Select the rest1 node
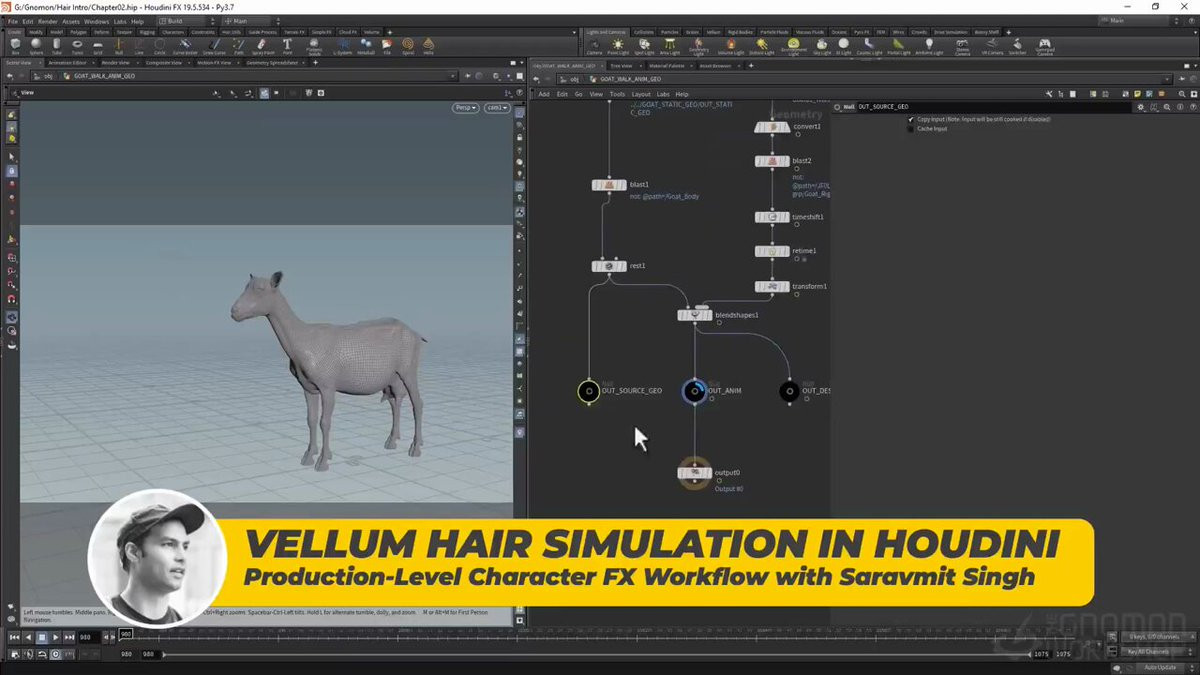1200x675 pixels. point(609,266)
